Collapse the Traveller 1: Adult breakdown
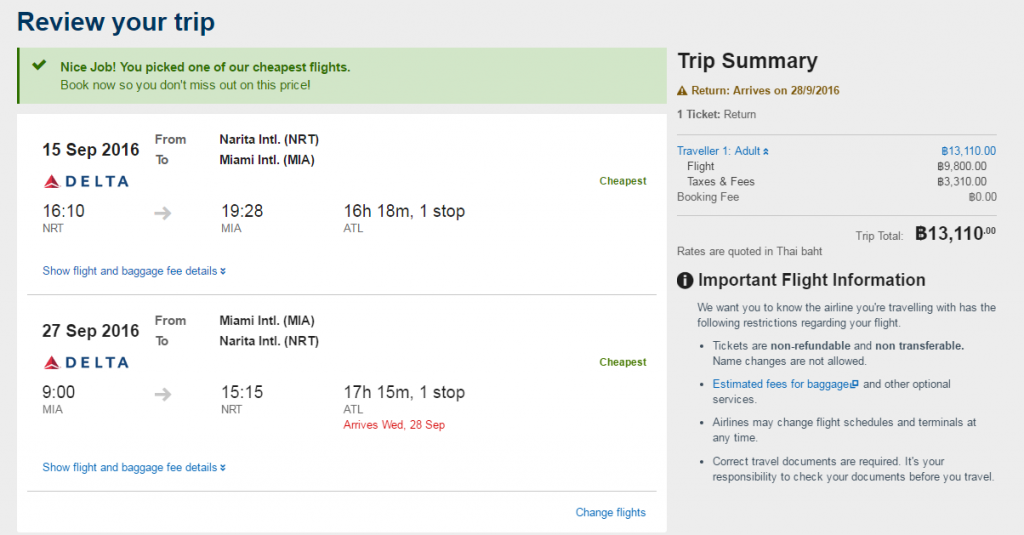Viewport: 1024px width, 535px height. point(723,151)
